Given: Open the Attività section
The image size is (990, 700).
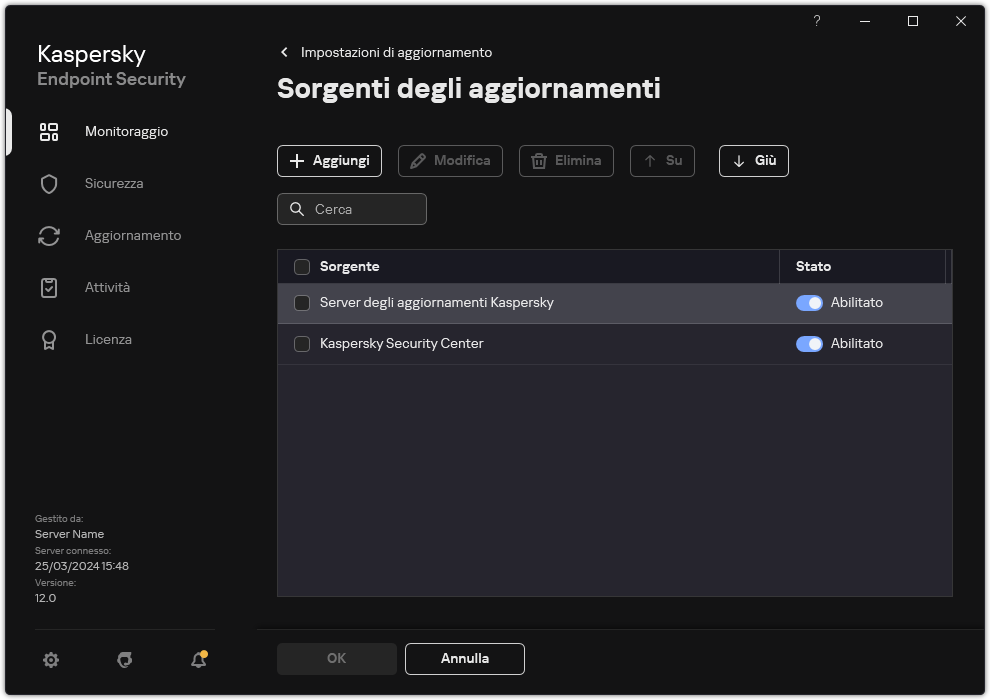Looking at the screenshot, I should [x=105, y=287].
